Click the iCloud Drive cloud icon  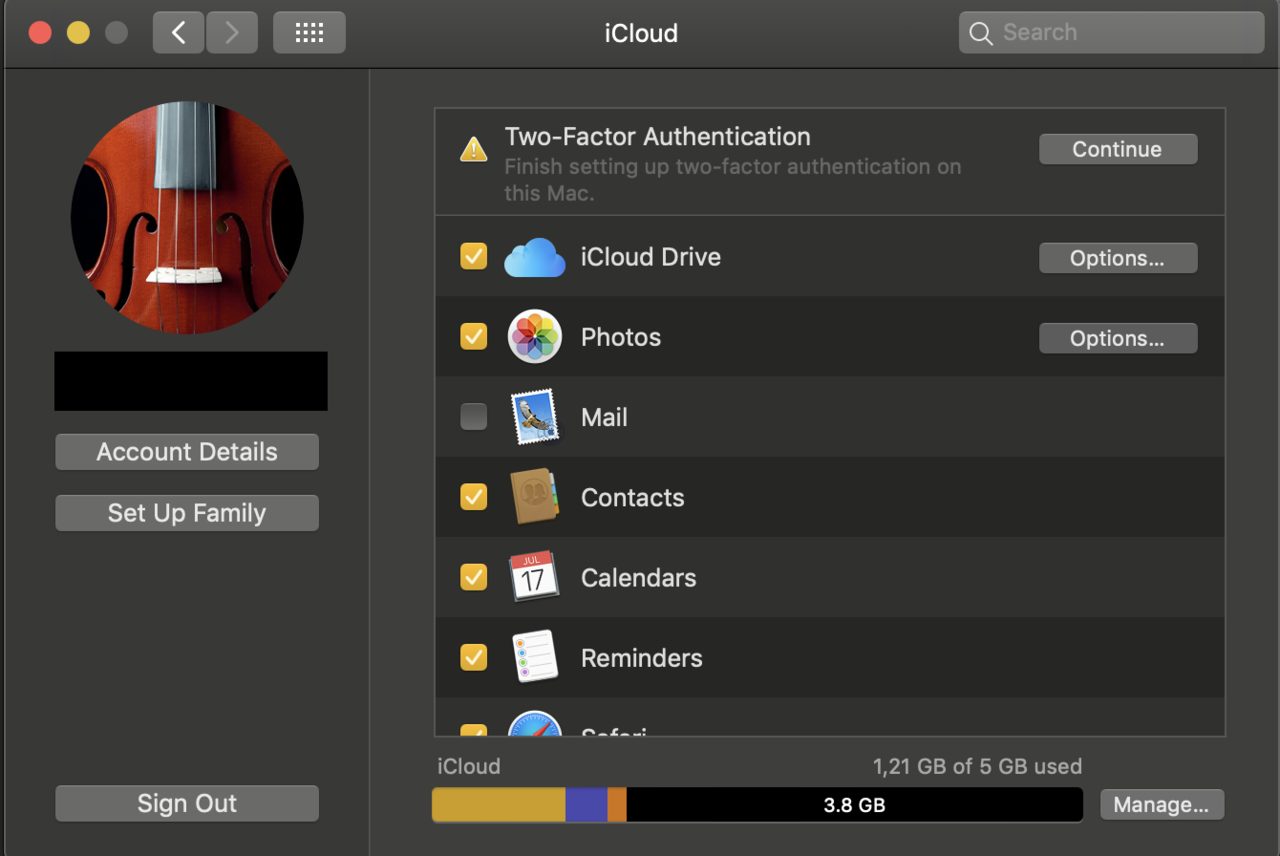click(535, 257)
